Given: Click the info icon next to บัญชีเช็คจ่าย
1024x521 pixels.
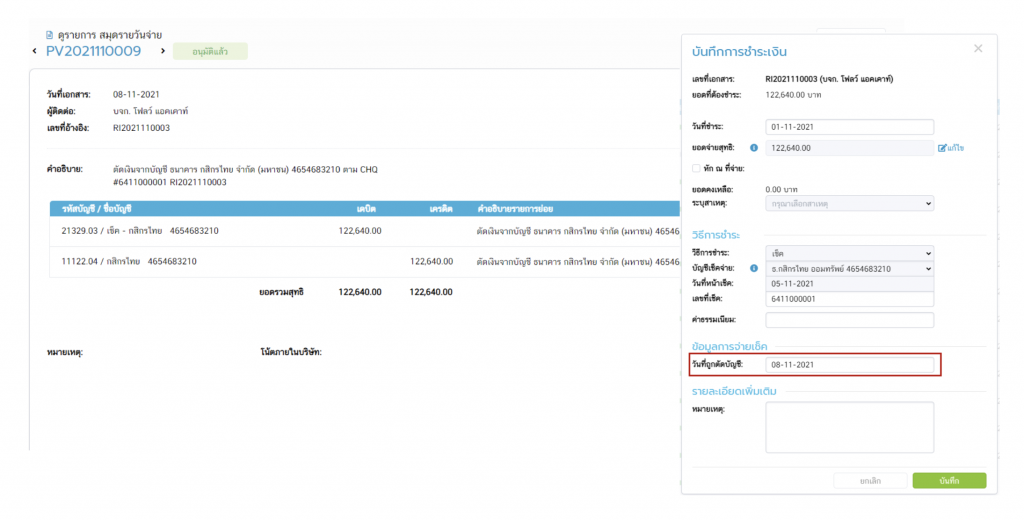Looking at the screenshot, I should coord(754,269).
